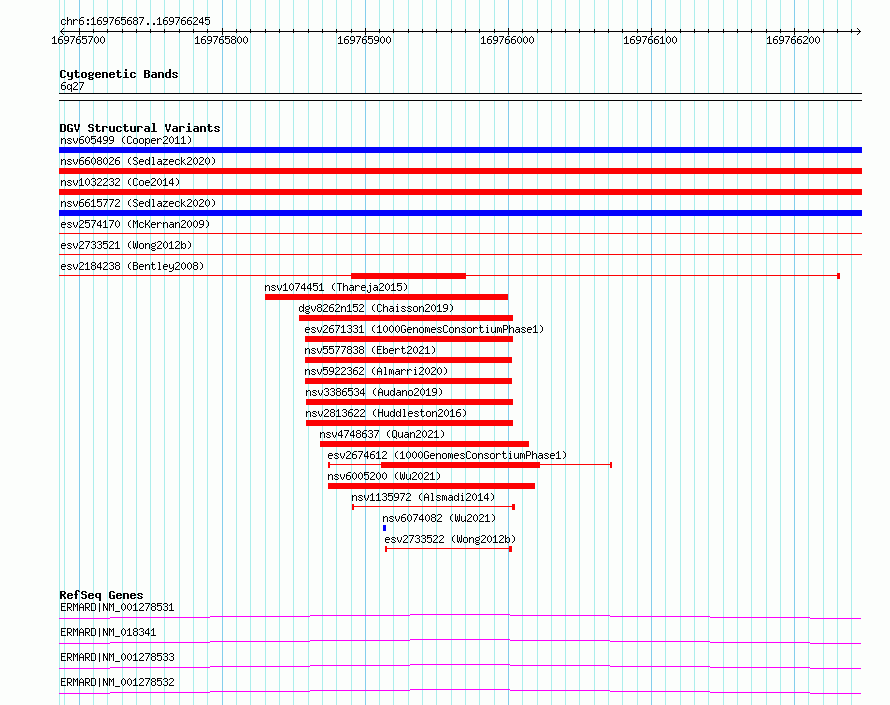Image resolution: width=890 pixels, height=705 pixels.
Task: Select the nsv1074451 red variant bar
Action: (x=387, y=297)
